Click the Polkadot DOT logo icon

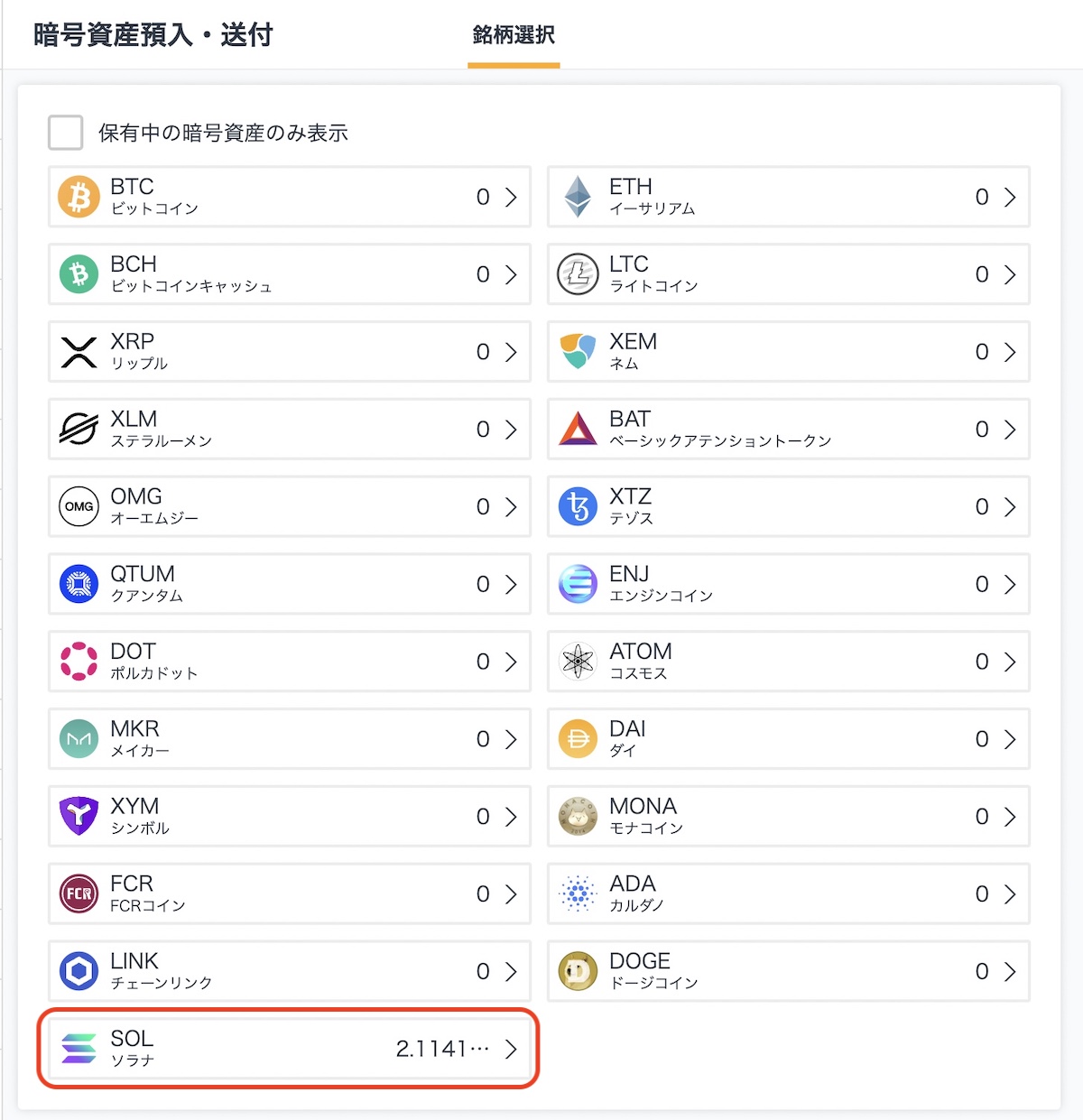pos(79,662)
